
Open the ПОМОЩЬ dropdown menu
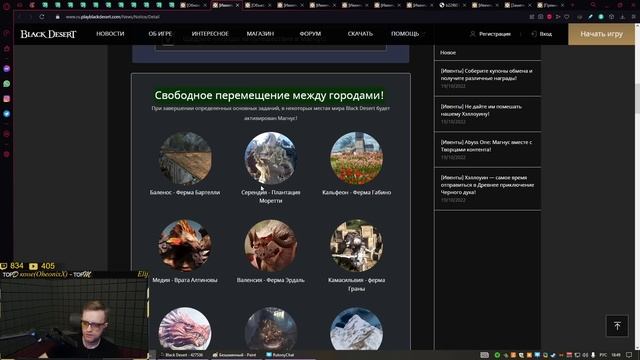coord(405,34)
